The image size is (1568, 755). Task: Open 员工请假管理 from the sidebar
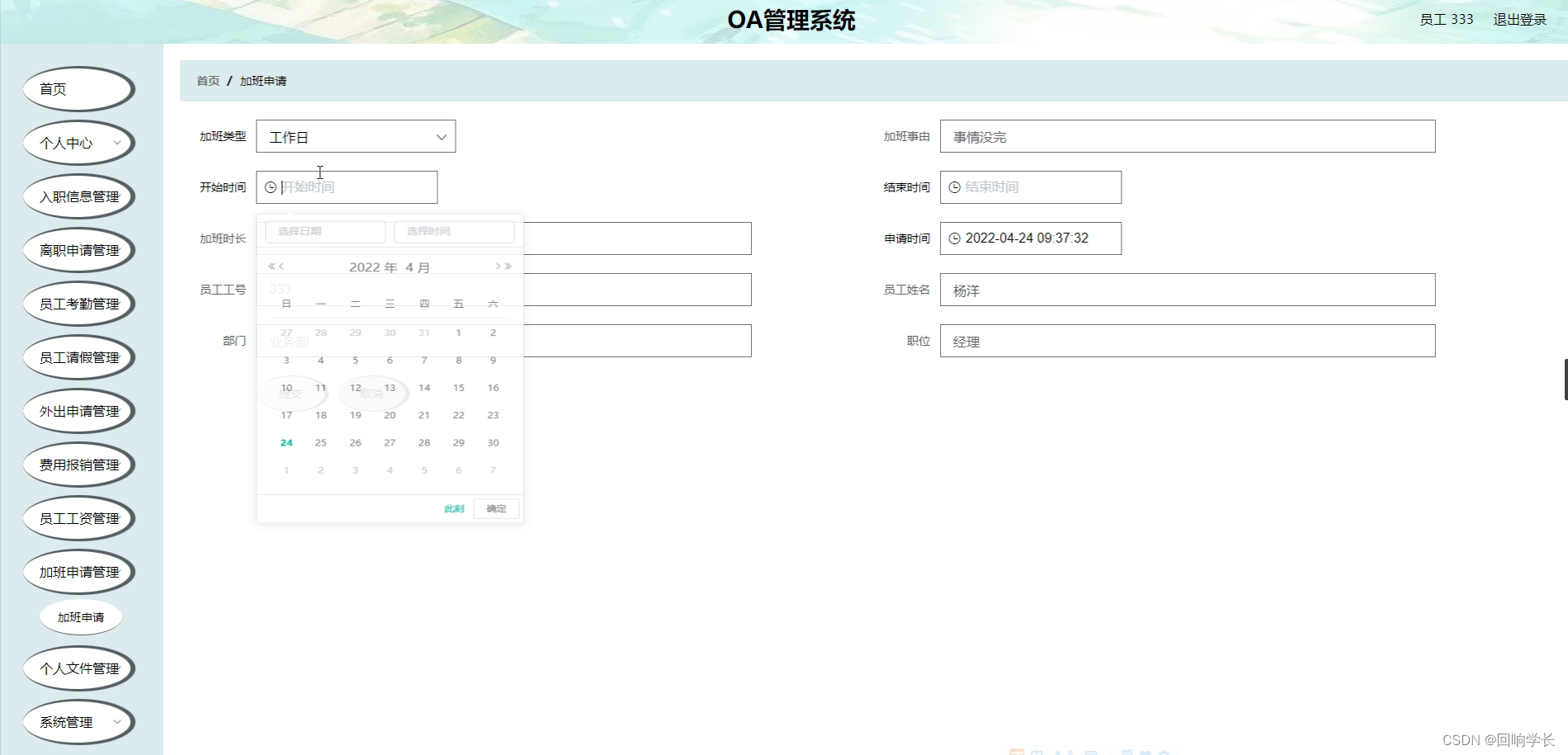[x=78, y=356]
